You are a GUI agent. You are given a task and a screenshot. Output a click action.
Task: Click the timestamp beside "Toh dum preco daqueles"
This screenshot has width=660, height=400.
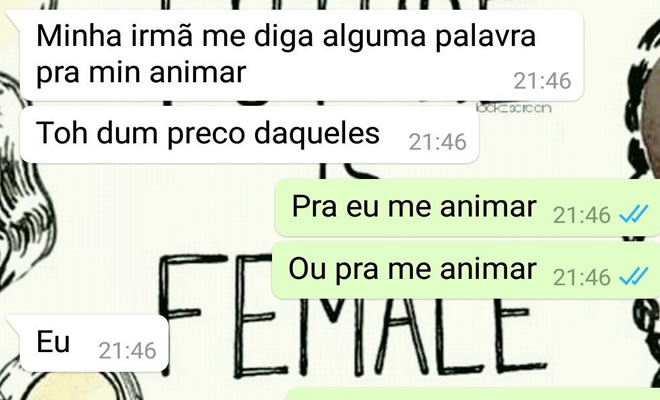tap(437, 142)
